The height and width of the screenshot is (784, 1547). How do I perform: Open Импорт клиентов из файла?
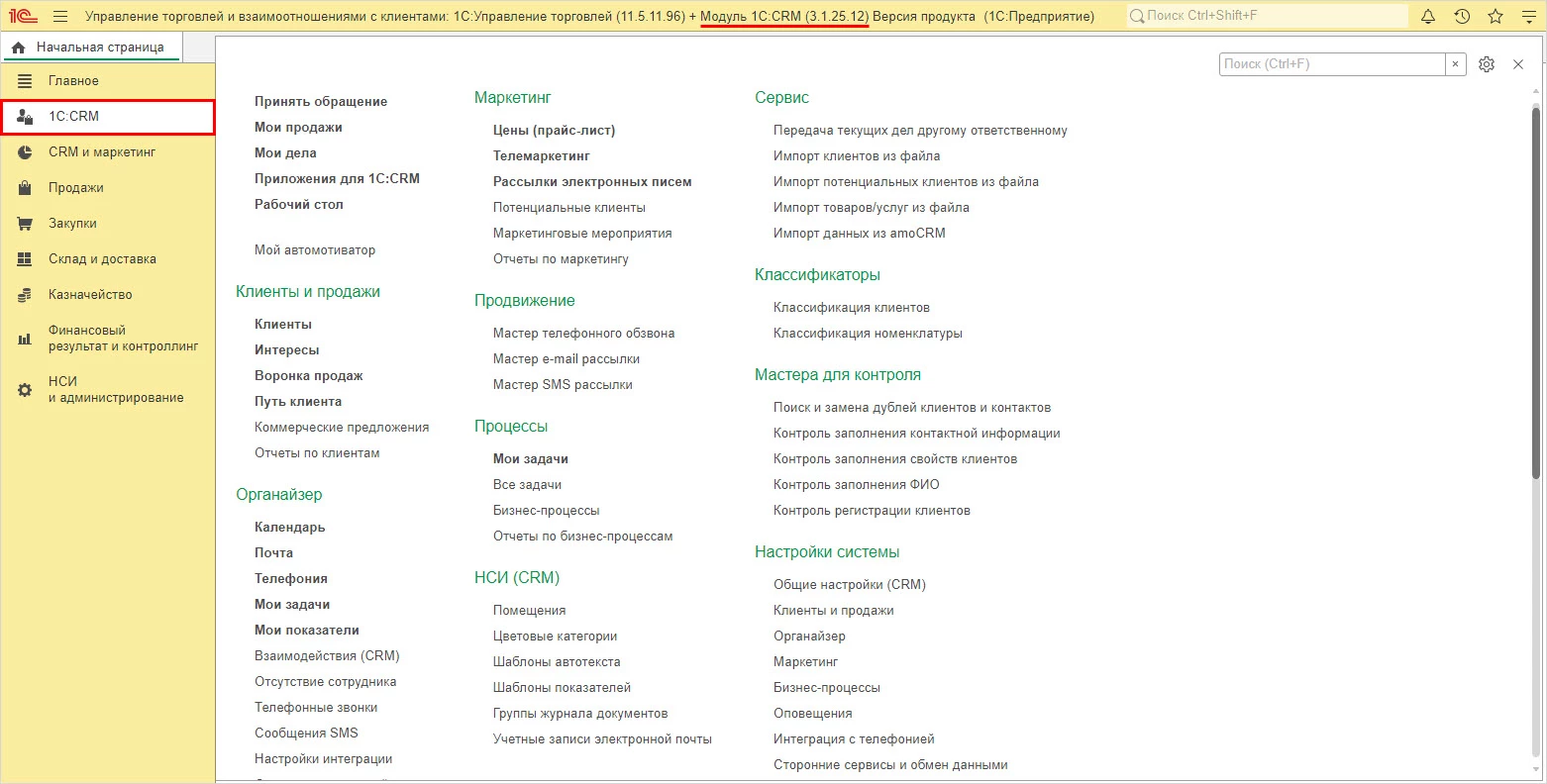pyautogui.click(x=857, y=156)
